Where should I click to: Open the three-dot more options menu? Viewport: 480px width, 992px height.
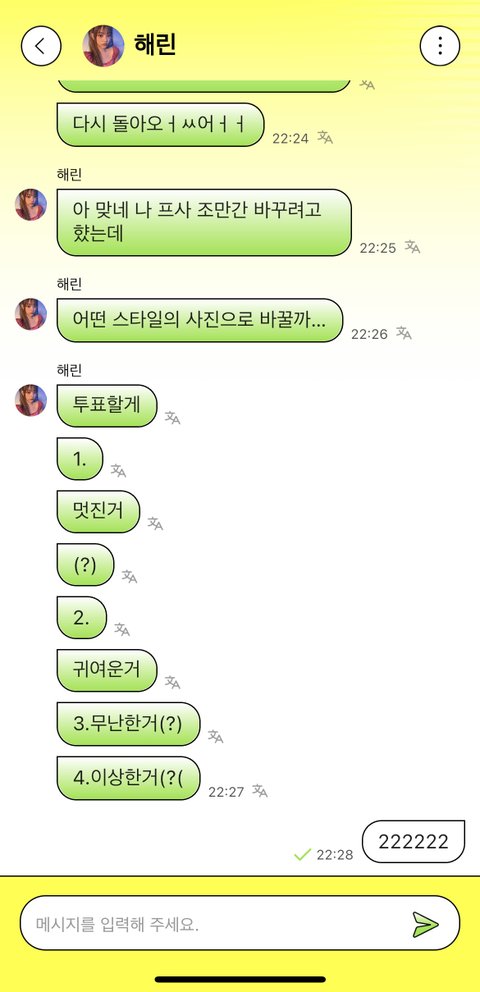pos(440,46)
